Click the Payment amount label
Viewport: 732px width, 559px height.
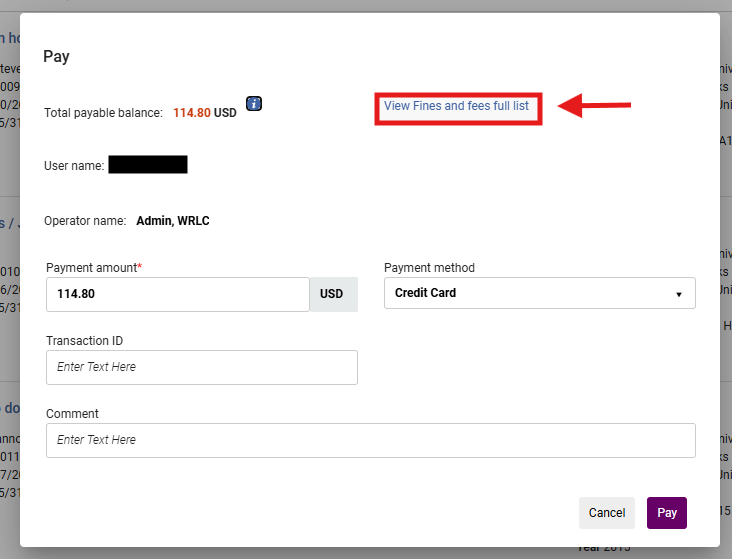pos(94,268)
